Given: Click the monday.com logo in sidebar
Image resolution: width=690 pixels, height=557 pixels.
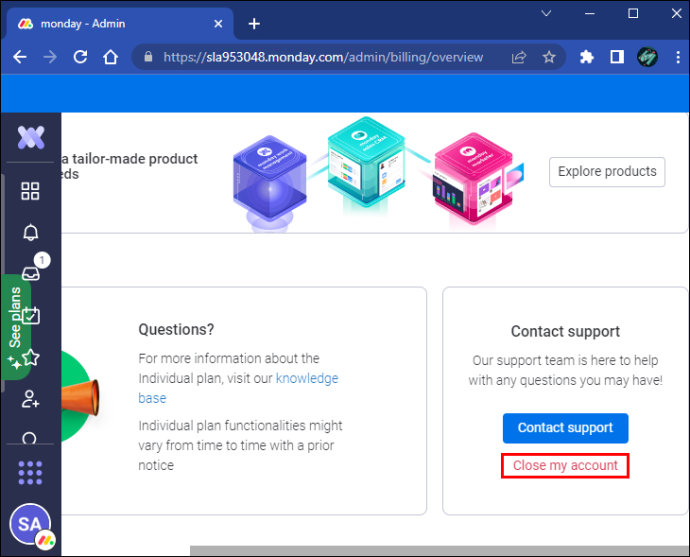Looking at the screenshot, I should 31,137.
